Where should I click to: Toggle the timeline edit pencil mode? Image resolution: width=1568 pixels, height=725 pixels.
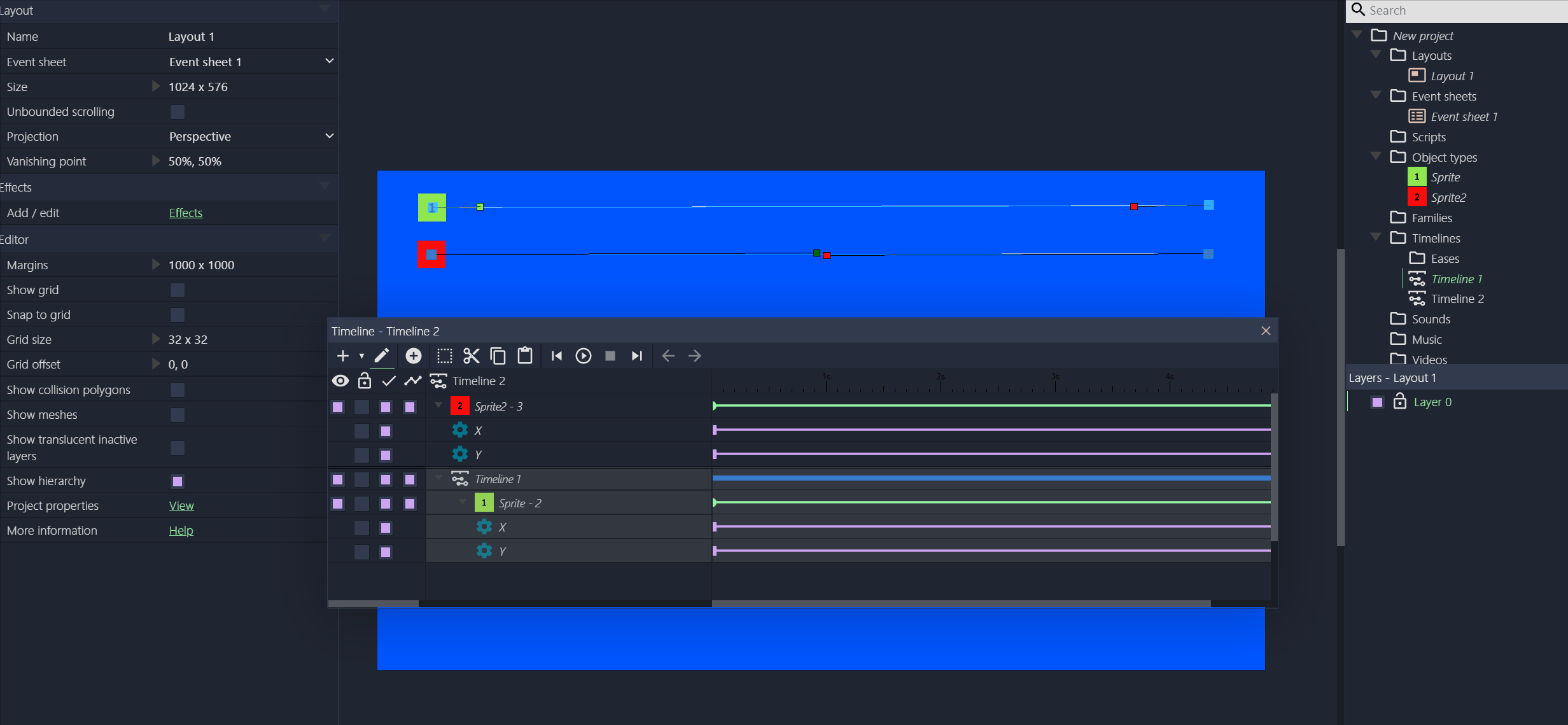(x=381, y=355)
